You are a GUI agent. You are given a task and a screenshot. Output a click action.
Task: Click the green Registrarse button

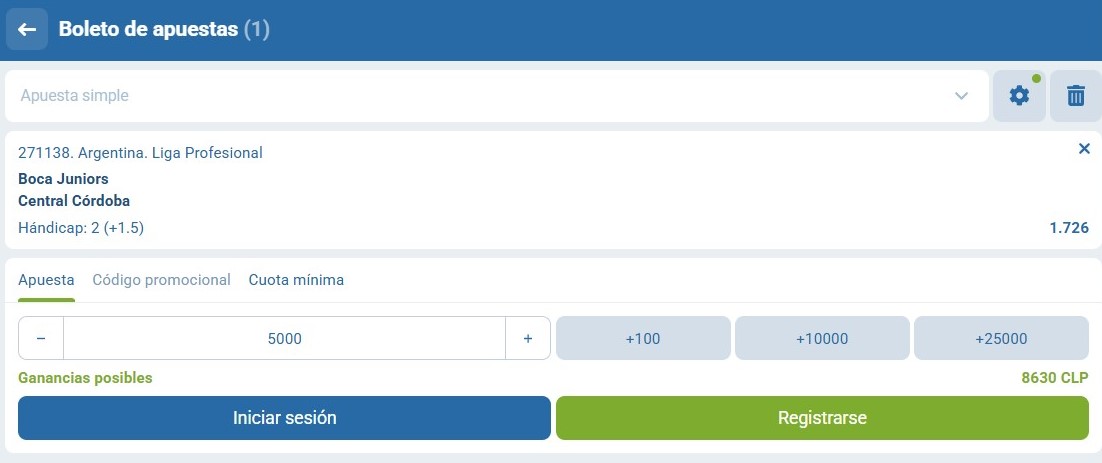tap(822, 418)
